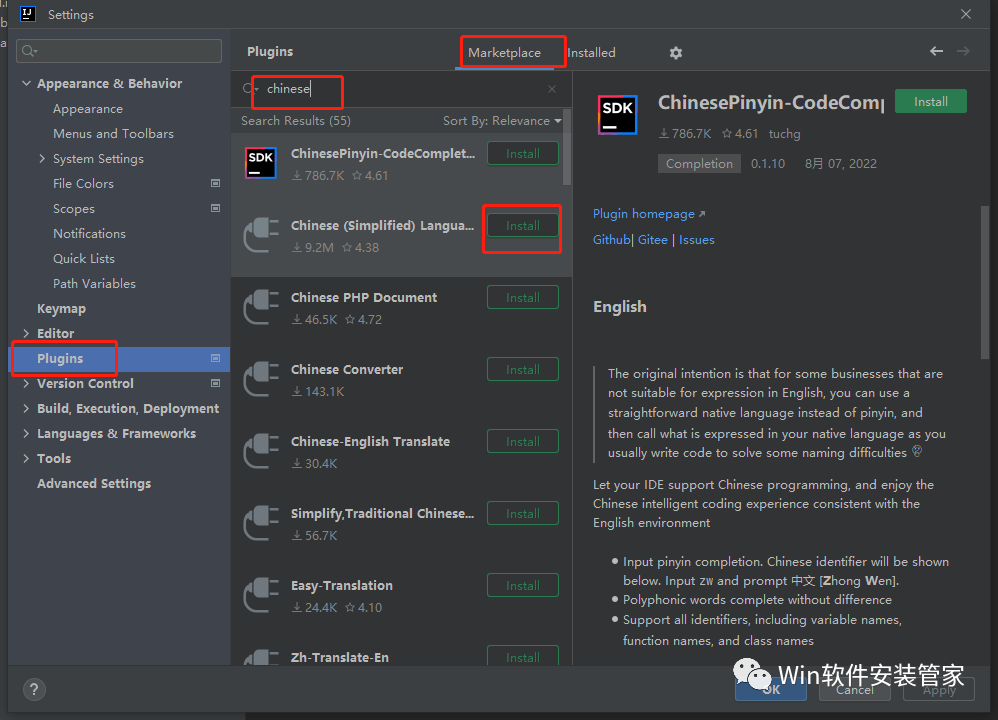Expand the Editor settings section
Viewport: 998px width, 720px height.
[x=26, y=334]
